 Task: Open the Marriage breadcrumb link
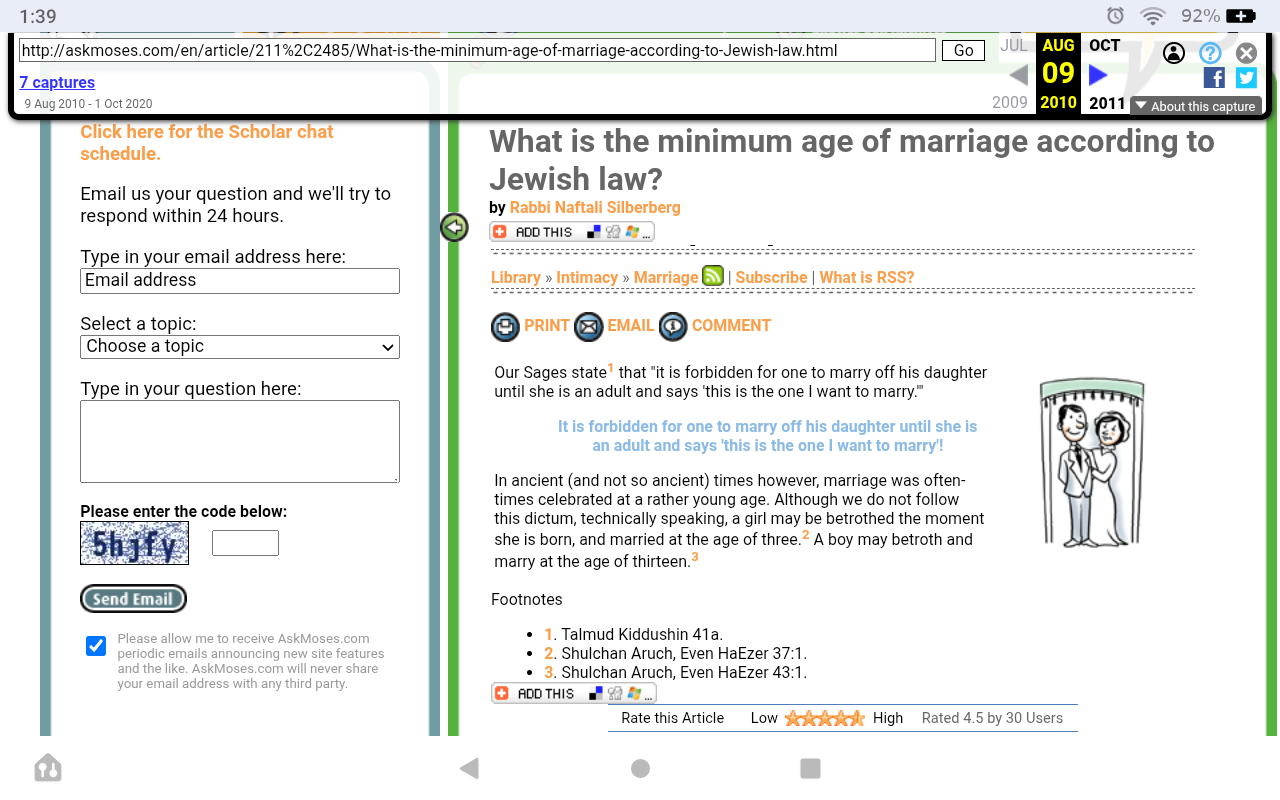666,278
